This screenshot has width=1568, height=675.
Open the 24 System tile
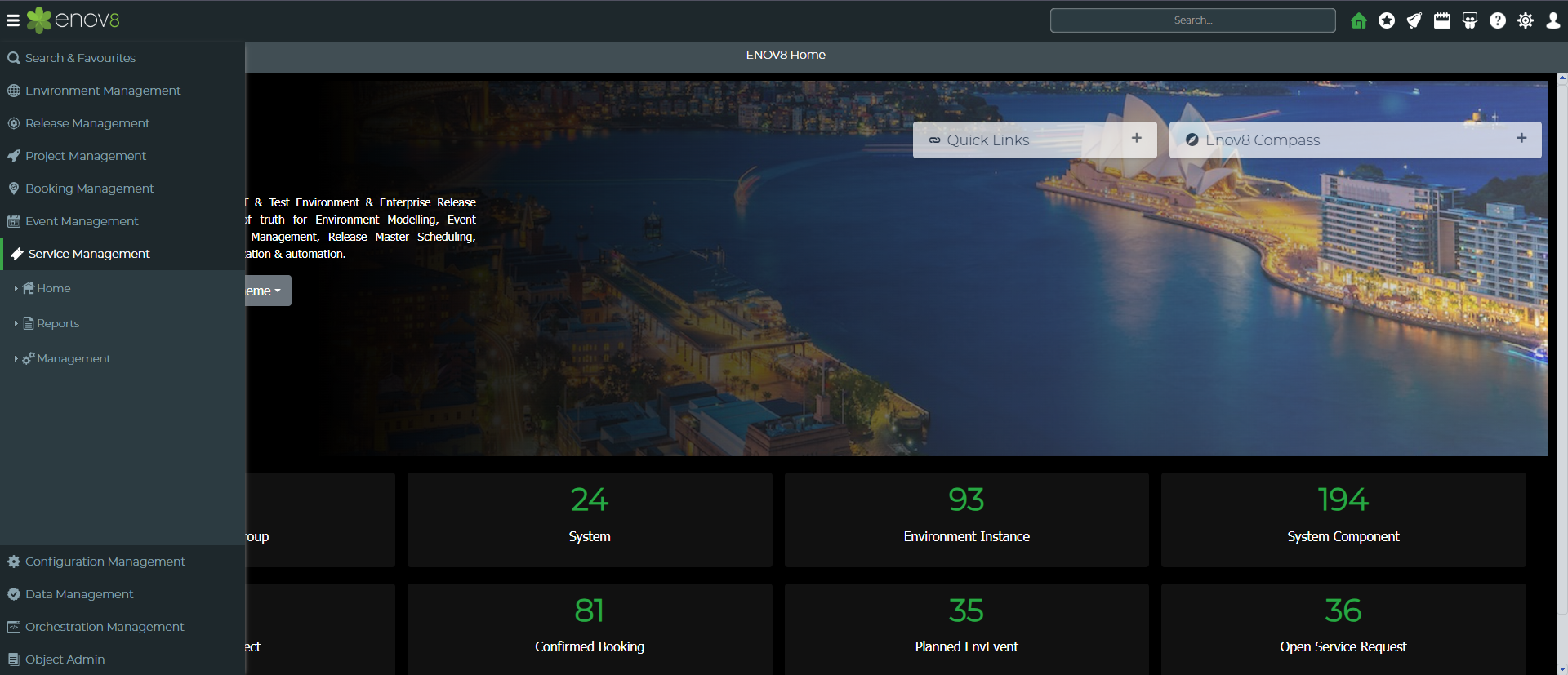click(590, 520)
